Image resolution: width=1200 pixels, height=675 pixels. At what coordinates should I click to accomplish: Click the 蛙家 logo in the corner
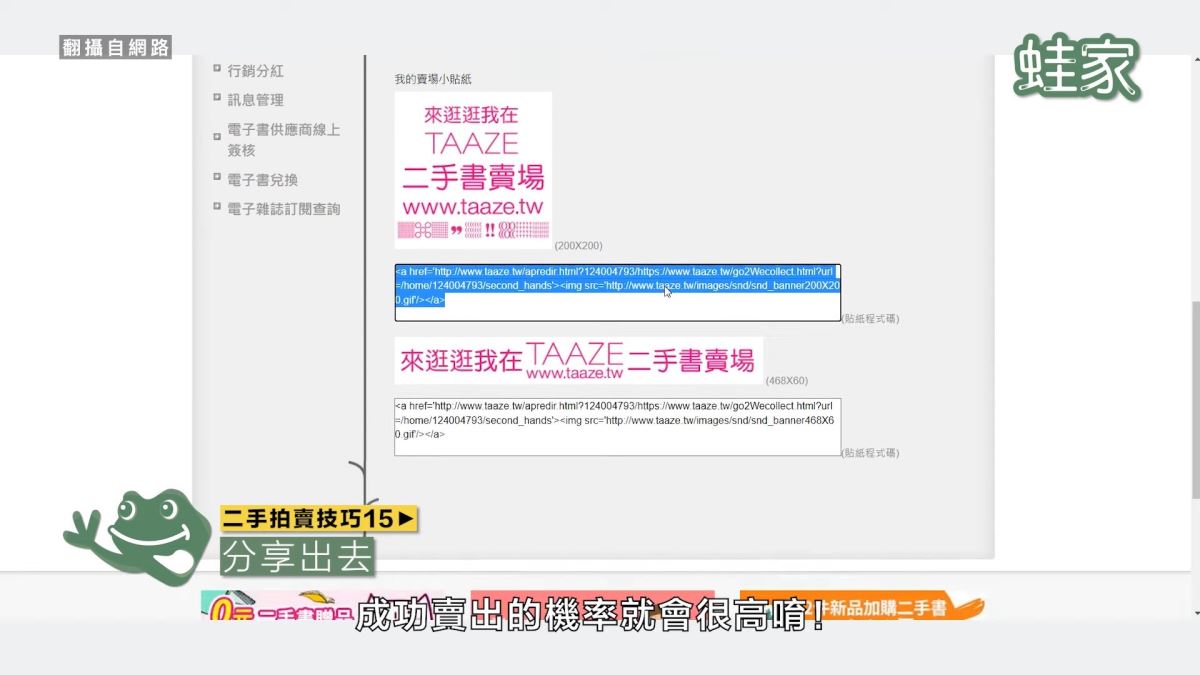pyautogui.click(x=1077, y=68)
